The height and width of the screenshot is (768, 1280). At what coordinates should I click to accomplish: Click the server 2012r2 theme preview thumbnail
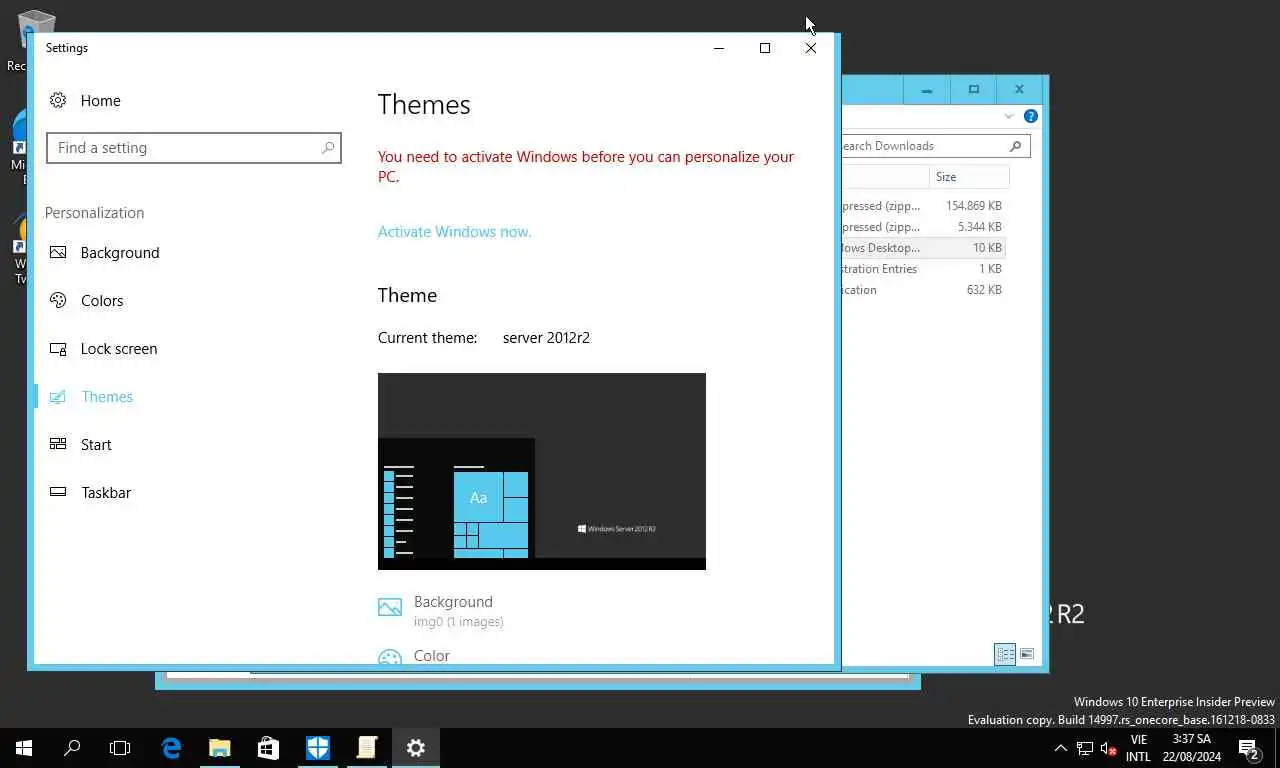click(x=542, y=471)
